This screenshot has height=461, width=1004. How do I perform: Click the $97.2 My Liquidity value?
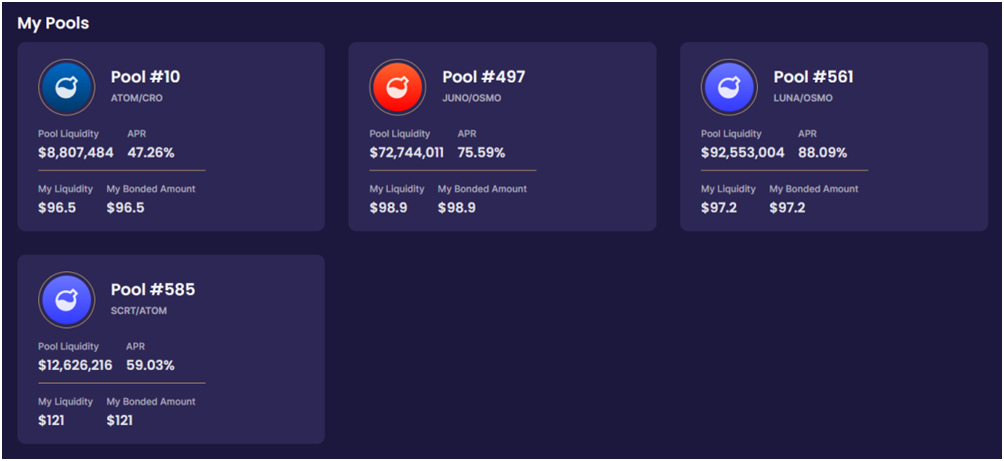click(x=720, y=208)
